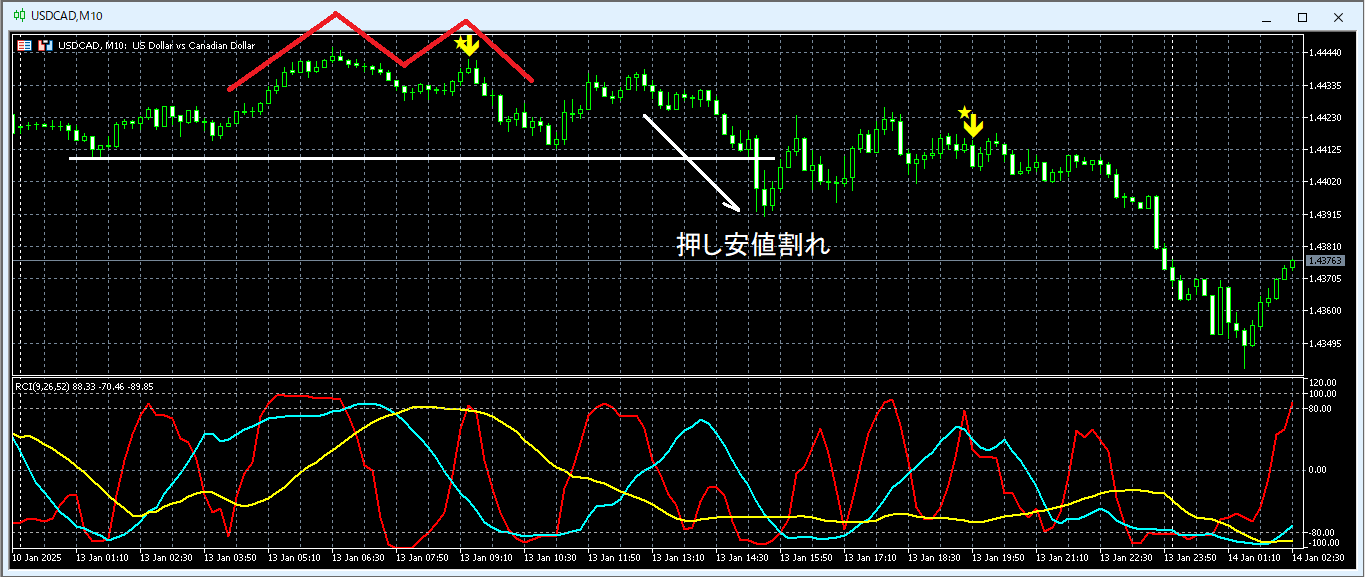Click the 120.00 level on RCI scale
The image size is (1366, 577).
click(1323, 383)
